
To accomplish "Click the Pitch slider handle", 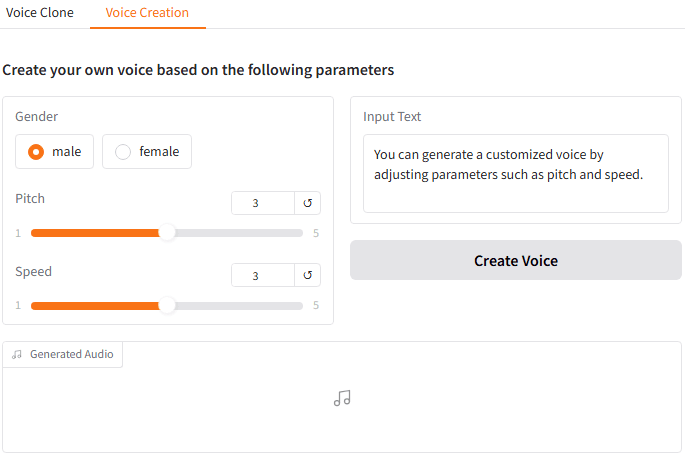I will click(x=167, y=233).
